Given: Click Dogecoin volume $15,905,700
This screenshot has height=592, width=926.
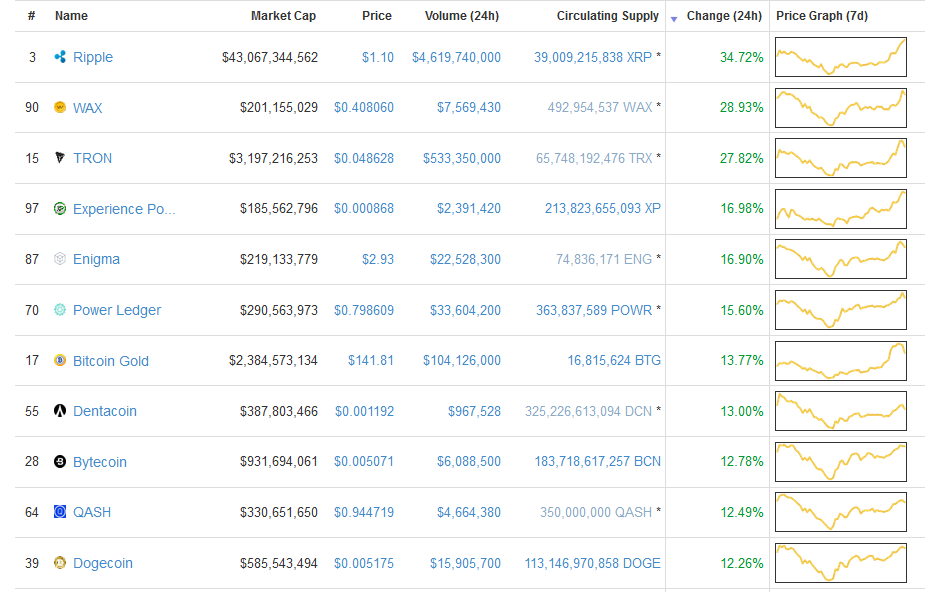Looking at the screenshot, I should point(465,564).
